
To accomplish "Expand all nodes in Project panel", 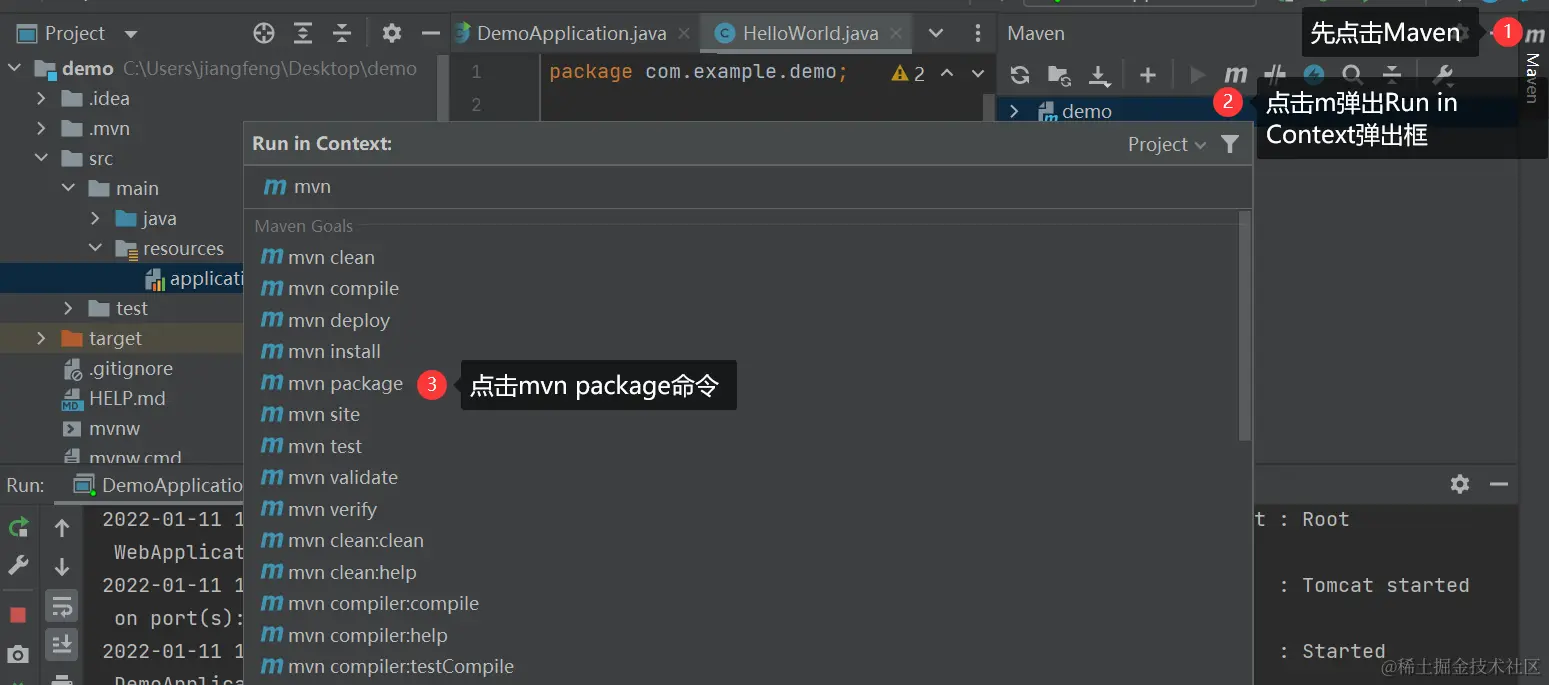I will [303, 33].
